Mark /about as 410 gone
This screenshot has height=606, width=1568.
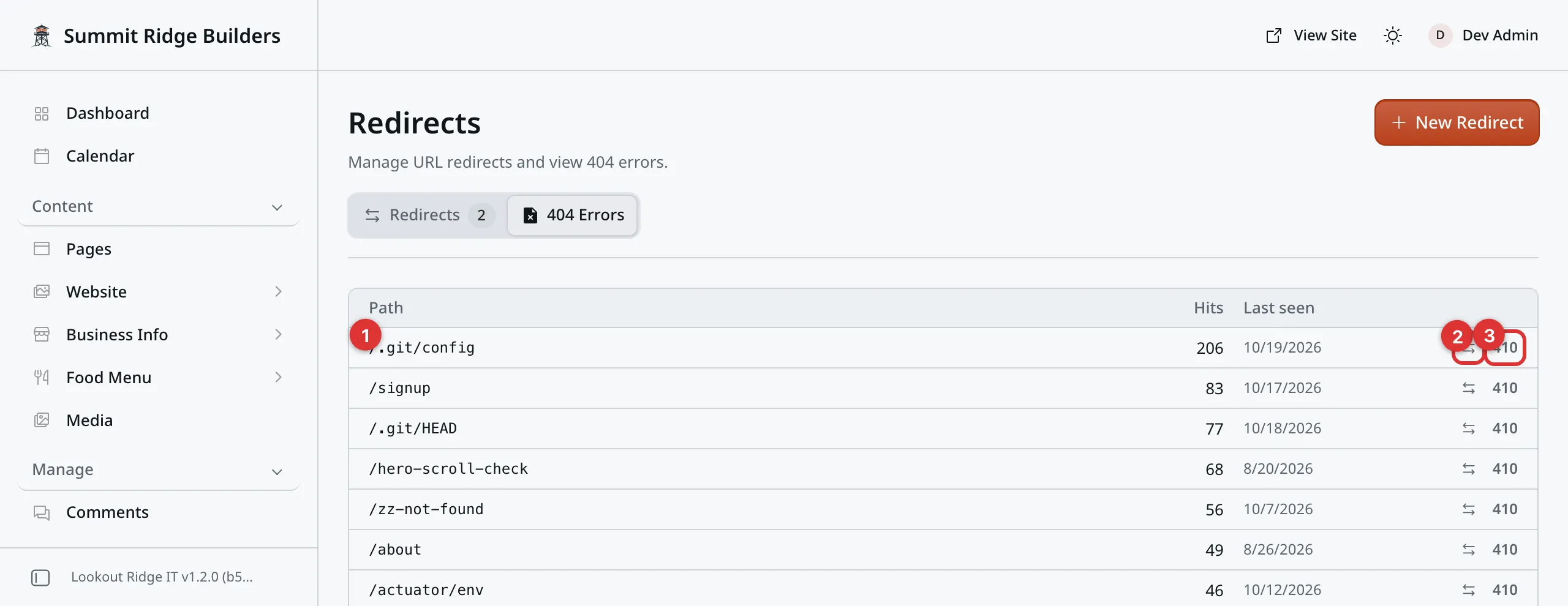(1505, 550)
